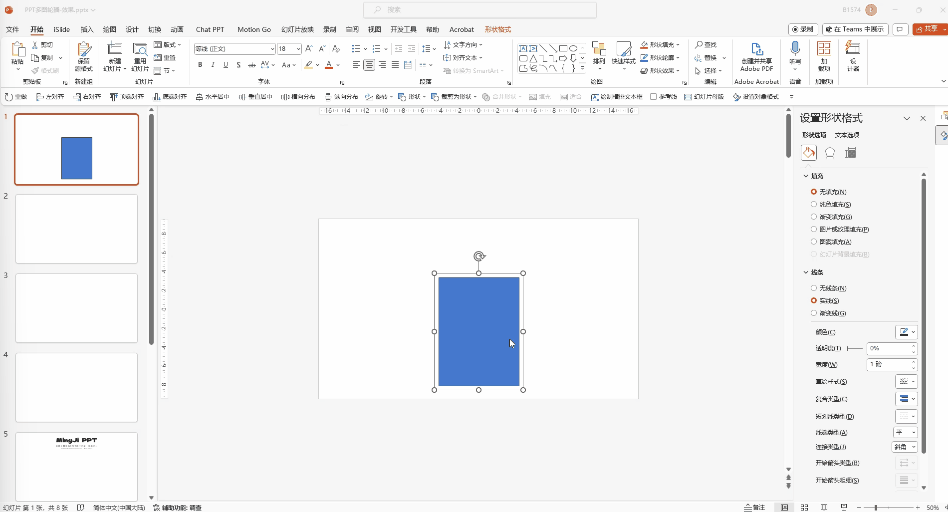Click the New Slide icon
The image size is (948, 512).
[114, 50]
